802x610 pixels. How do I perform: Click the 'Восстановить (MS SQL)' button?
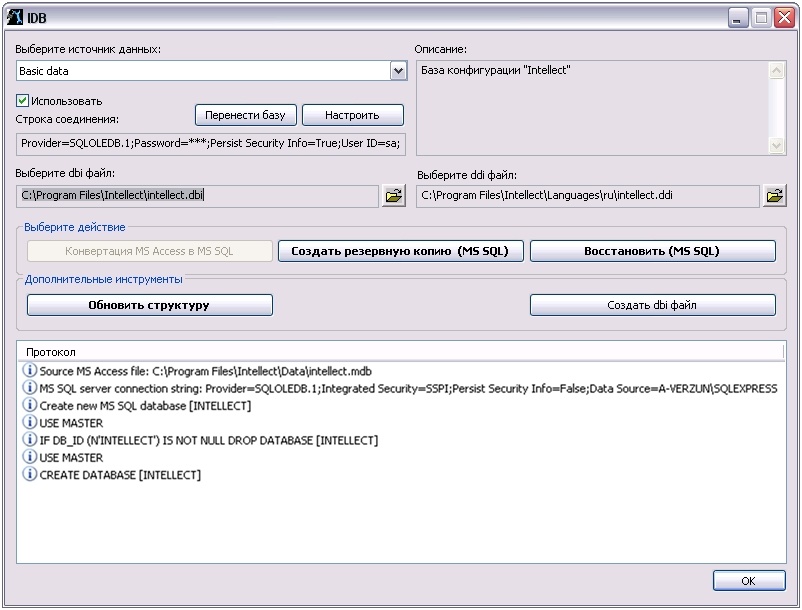tap(652, 251)
